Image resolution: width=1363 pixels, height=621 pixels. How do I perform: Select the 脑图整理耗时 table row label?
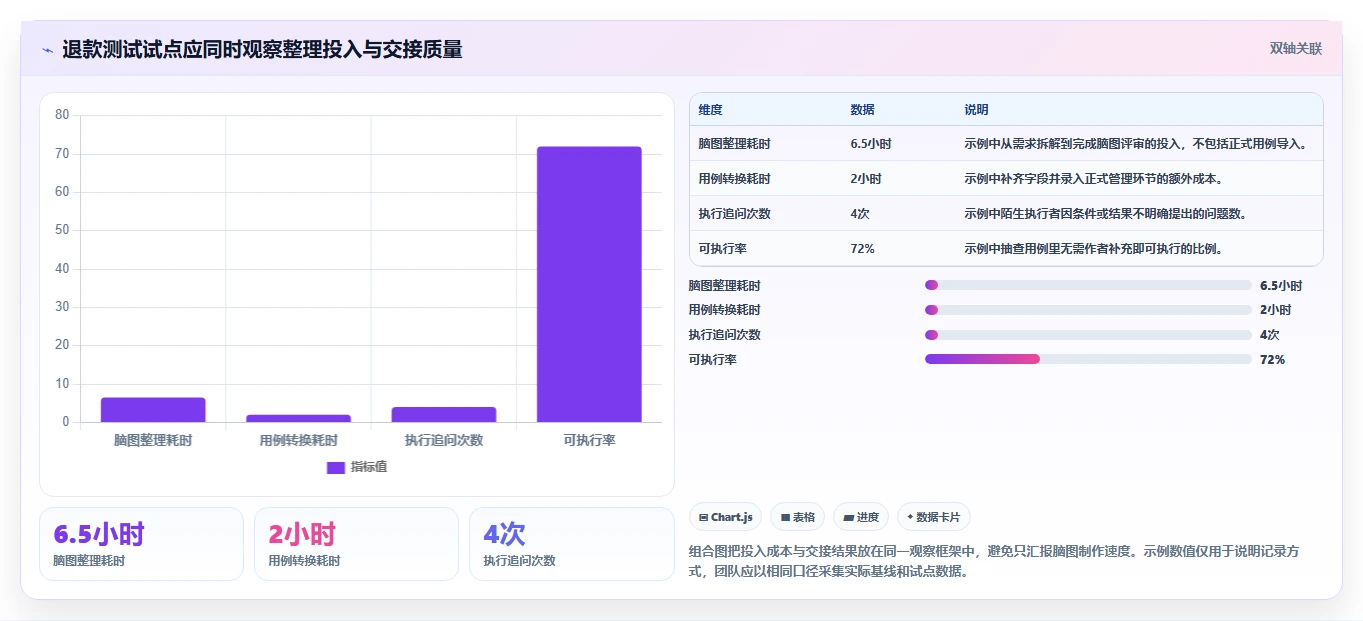click(735, 144)
